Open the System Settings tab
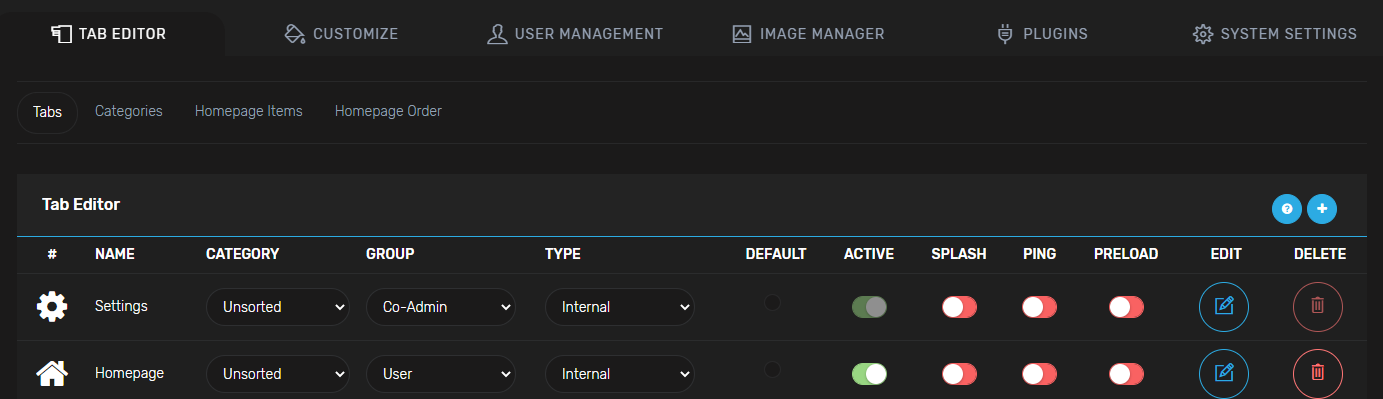Image resolution: width=1383 pixels, height=399 pixels. 1275,34
